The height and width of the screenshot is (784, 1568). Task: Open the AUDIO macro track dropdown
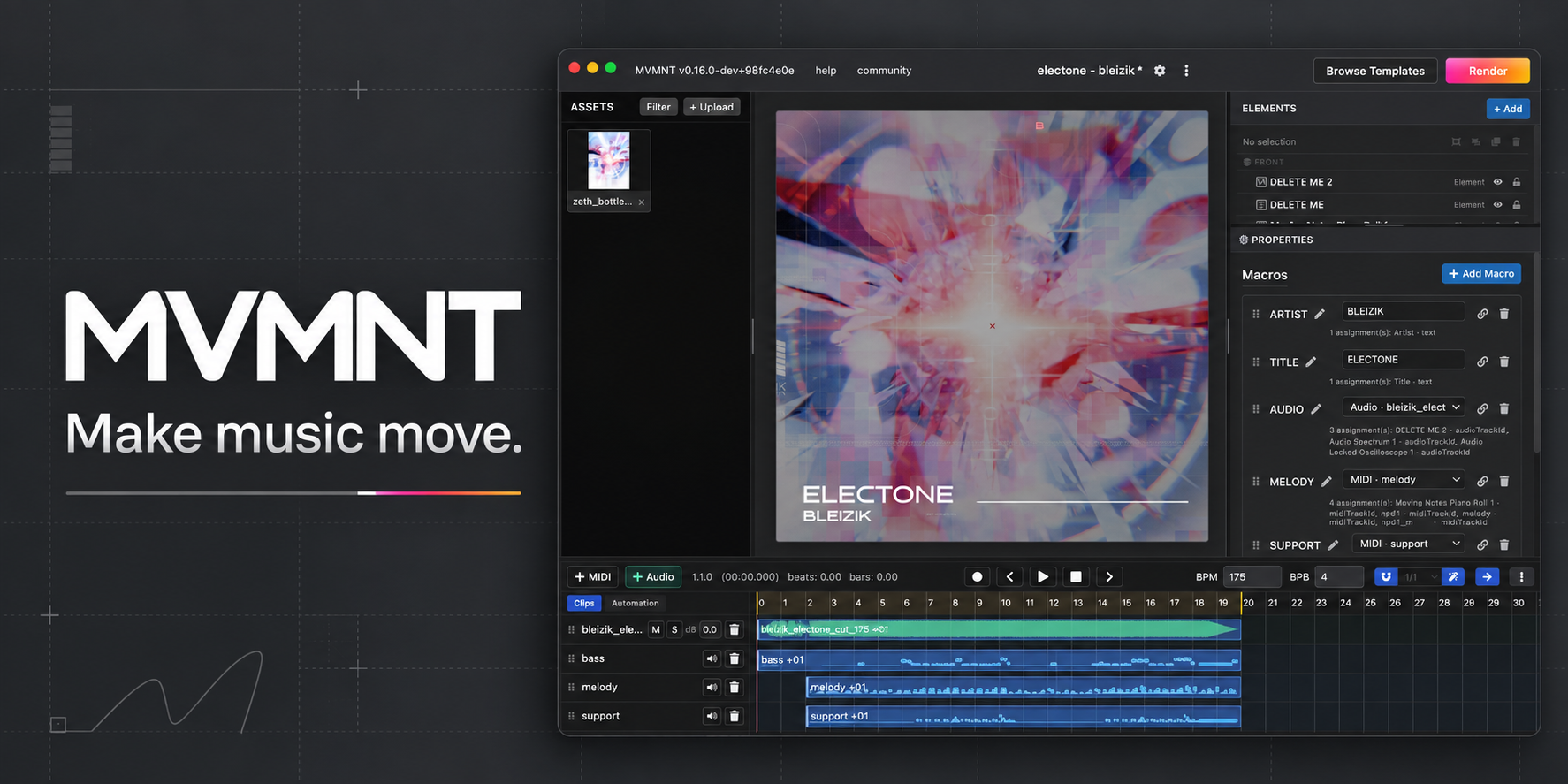point(1404,407)
